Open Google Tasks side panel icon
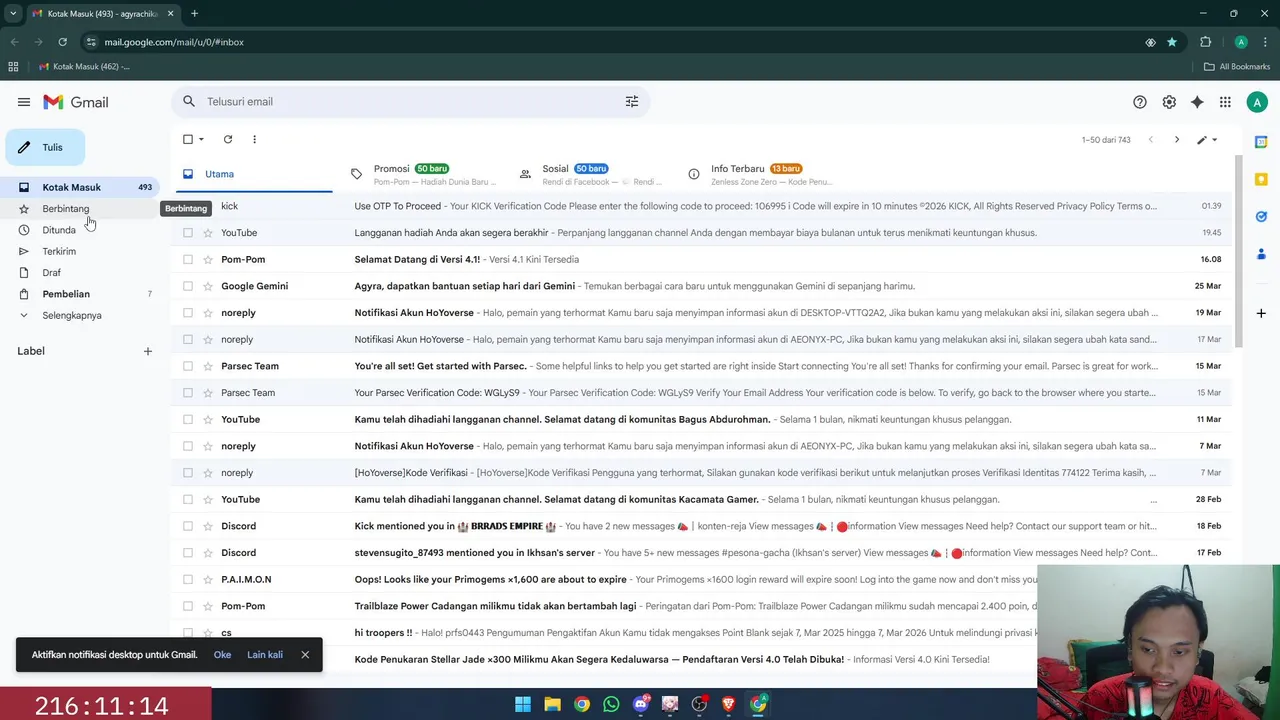The height and width of the screenshot is (720, 1280). click(x=1261, y=216)
